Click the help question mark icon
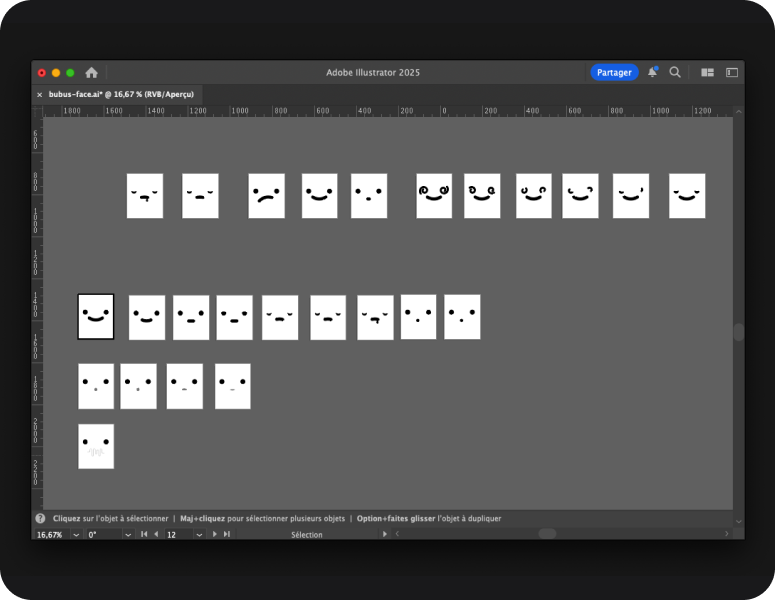Screen dimensions: 775x600 point(41,518)
